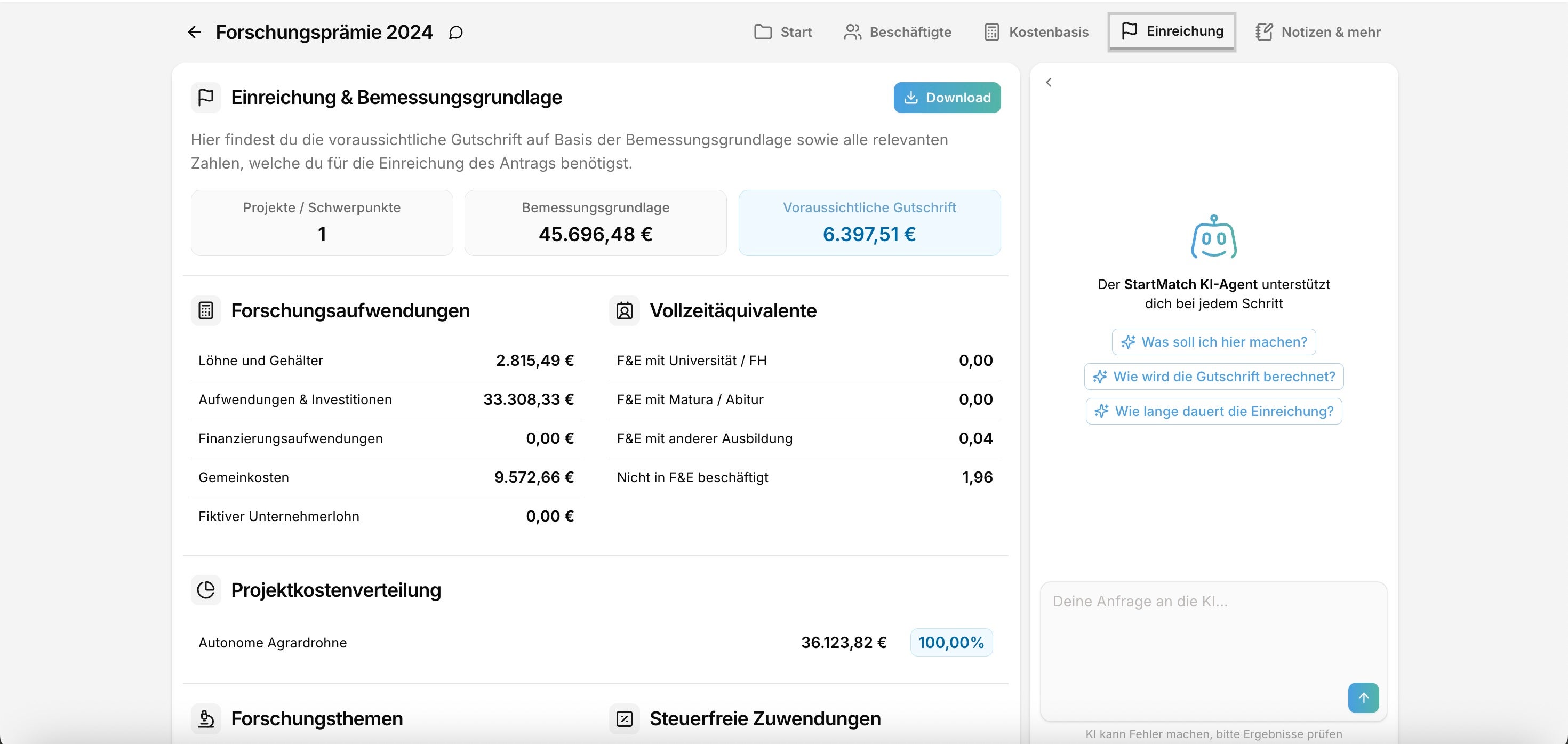Click the sparkle icon in 'Wie wird die Gutschrift berechnet?'

point(1100,377)
